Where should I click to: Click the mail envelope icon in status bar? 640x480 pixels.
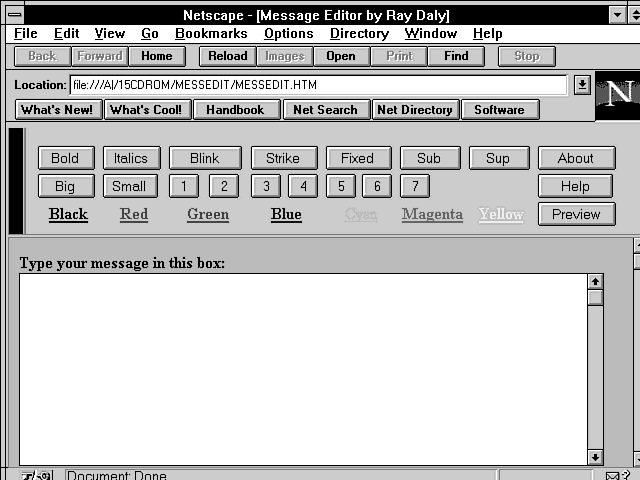coord(610,474)
